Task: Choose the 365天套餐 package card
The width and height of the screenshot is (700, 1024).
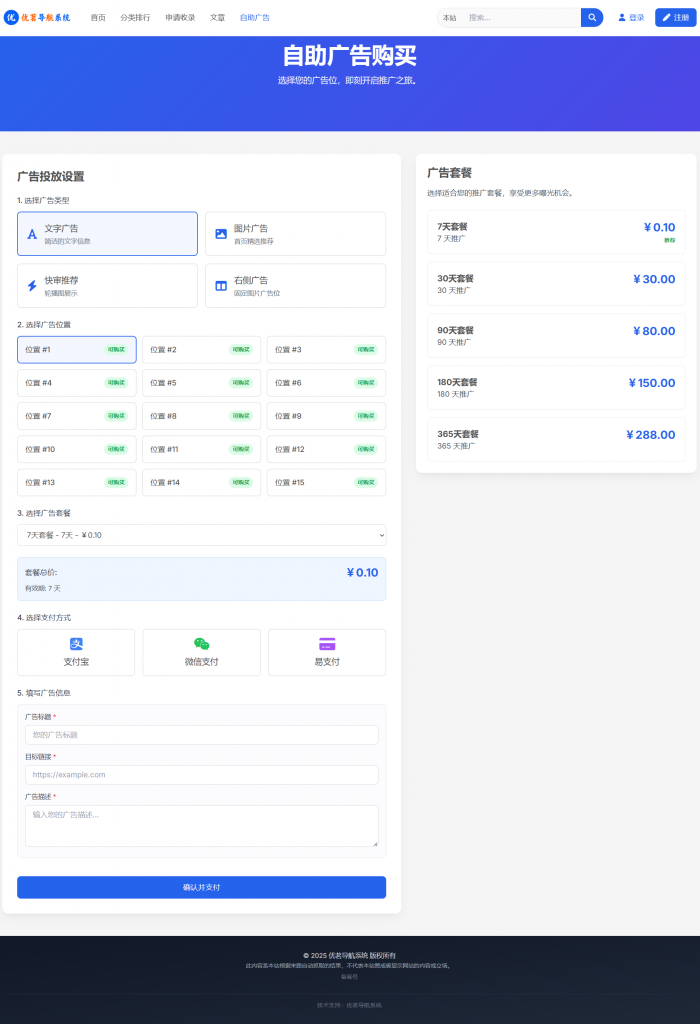Action: point(555,439)
